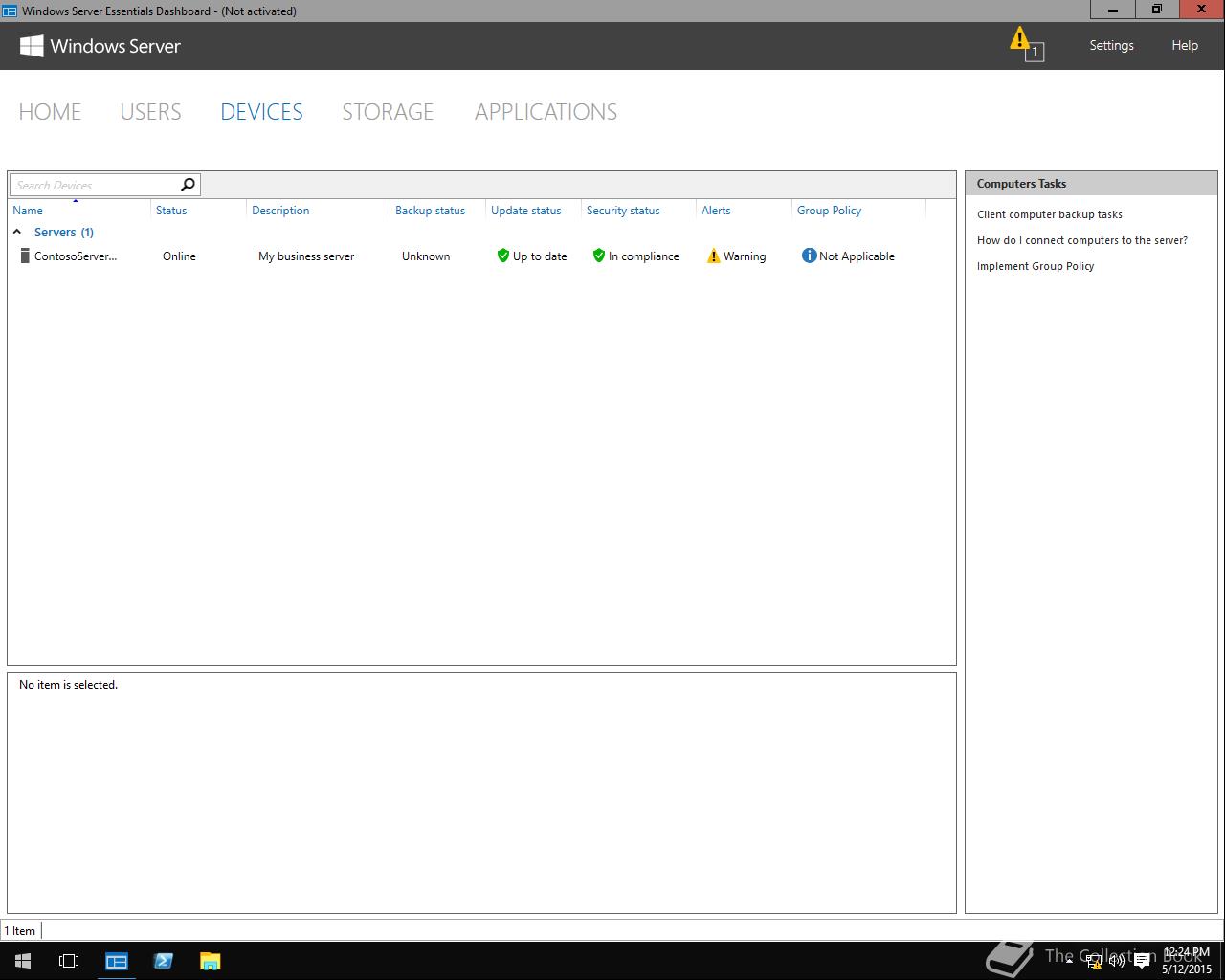The width and height of the screenshot is (1225, 980).
Task: Open Settings in the header
Action: pyautogui.click(x=1111, y=45)
